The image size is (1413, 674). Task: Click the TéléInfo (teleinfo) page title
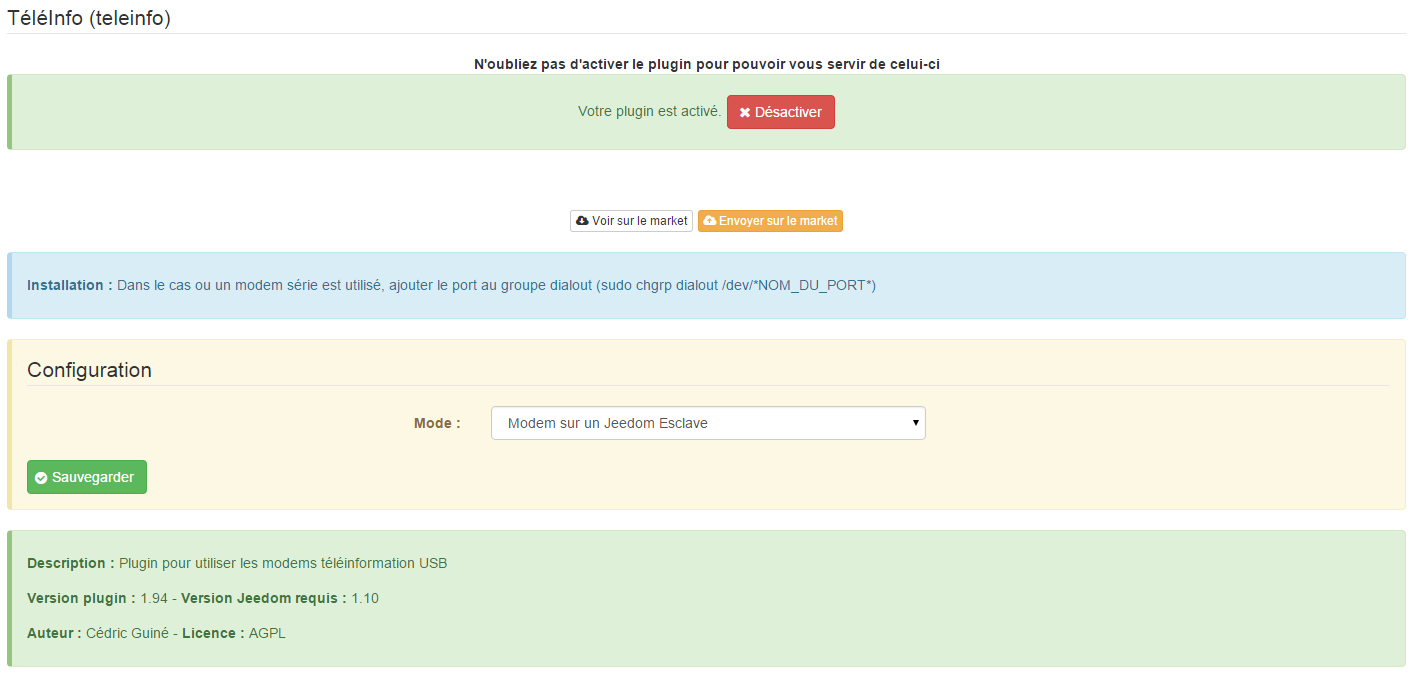click(x=89, y=19)
